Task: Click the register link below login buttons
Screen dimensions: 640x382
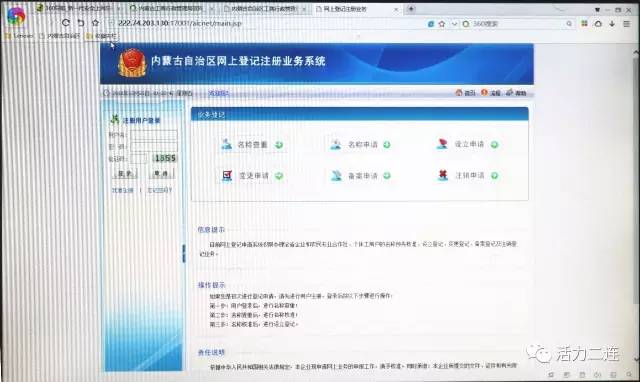Action: point(122,190)
